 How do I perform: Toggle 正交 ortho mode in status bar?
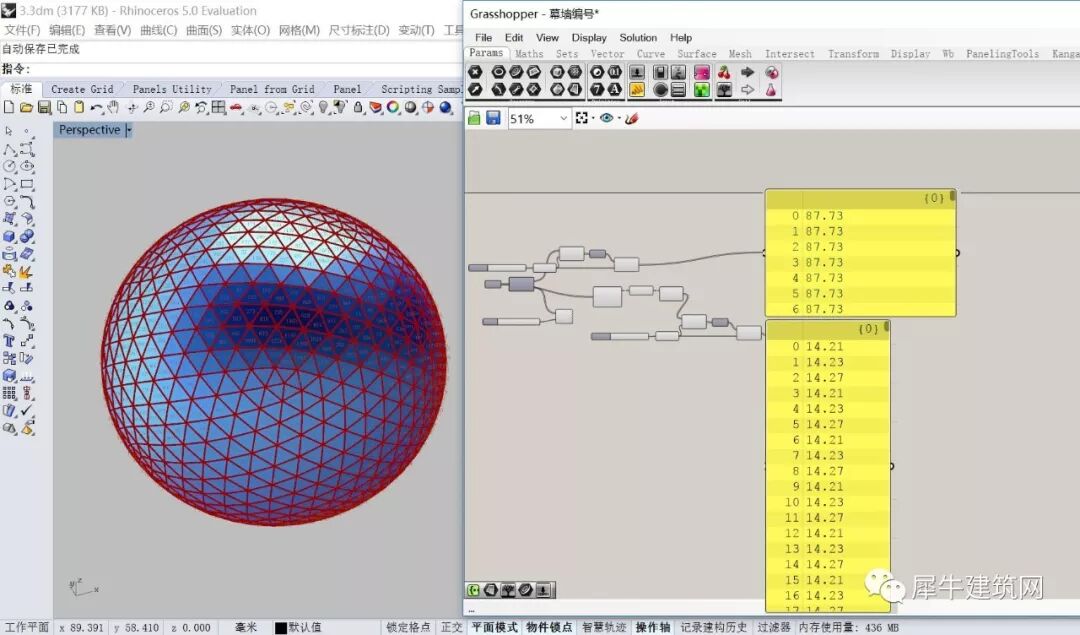pyautogui.click(x=451, y=627)
